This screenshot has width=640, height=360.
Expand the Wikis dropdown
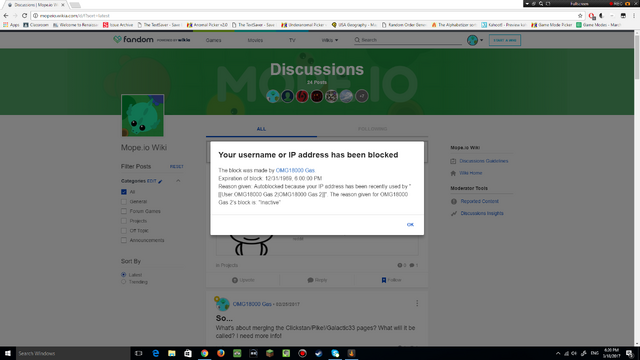tap(329, 40)
